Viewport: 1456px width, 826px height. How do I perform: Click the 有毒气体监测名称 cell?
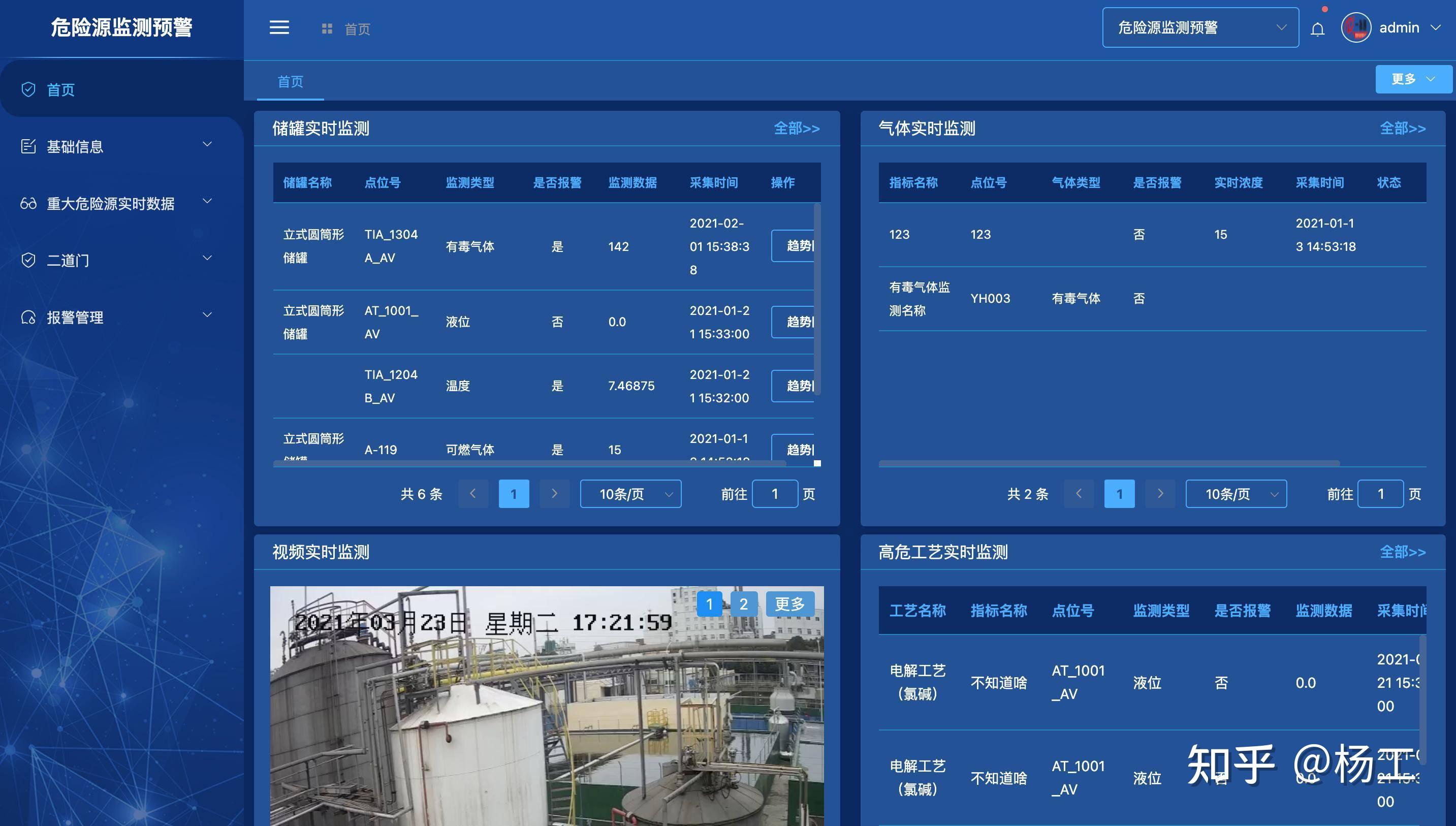point(920,298)
